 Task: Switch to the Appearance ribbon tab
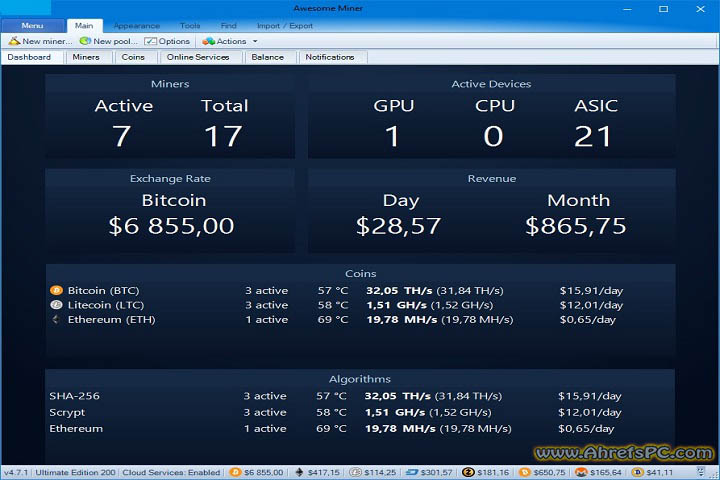(137, 26)
